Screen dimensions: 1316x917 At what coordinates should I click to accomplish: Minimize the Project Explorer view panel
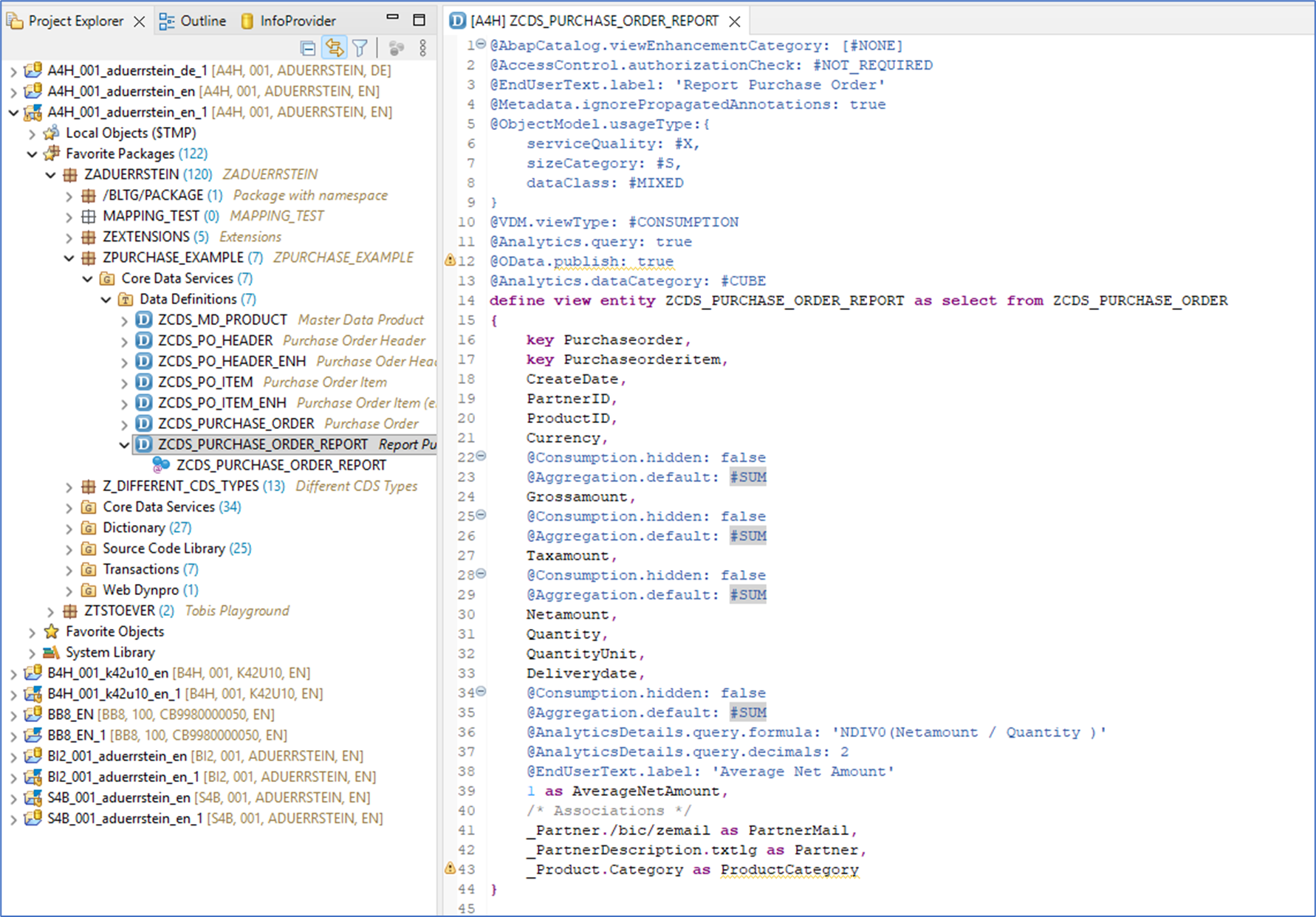[393, 18]
